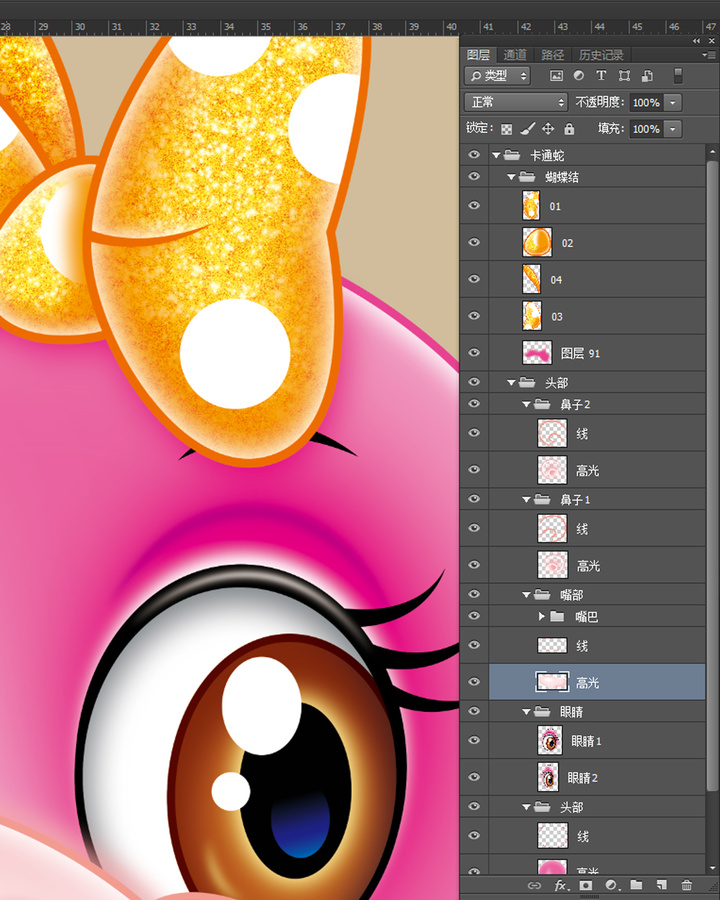Select layer 04 name
Image resolution: width=720 pixels, height=900 pixels.
click(556, 280)
